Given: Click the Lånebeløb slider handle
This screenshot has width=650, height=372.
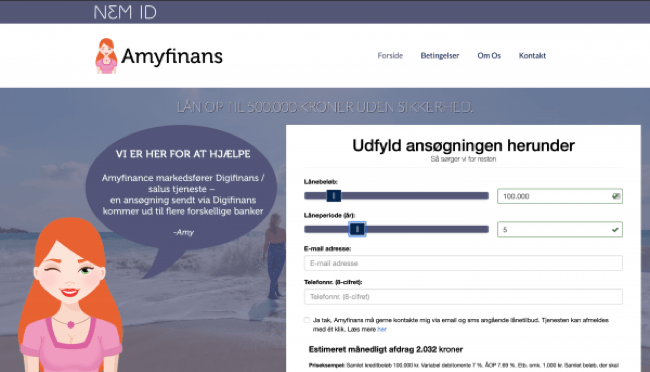Looking at the screenshot, I should (334, 196).
